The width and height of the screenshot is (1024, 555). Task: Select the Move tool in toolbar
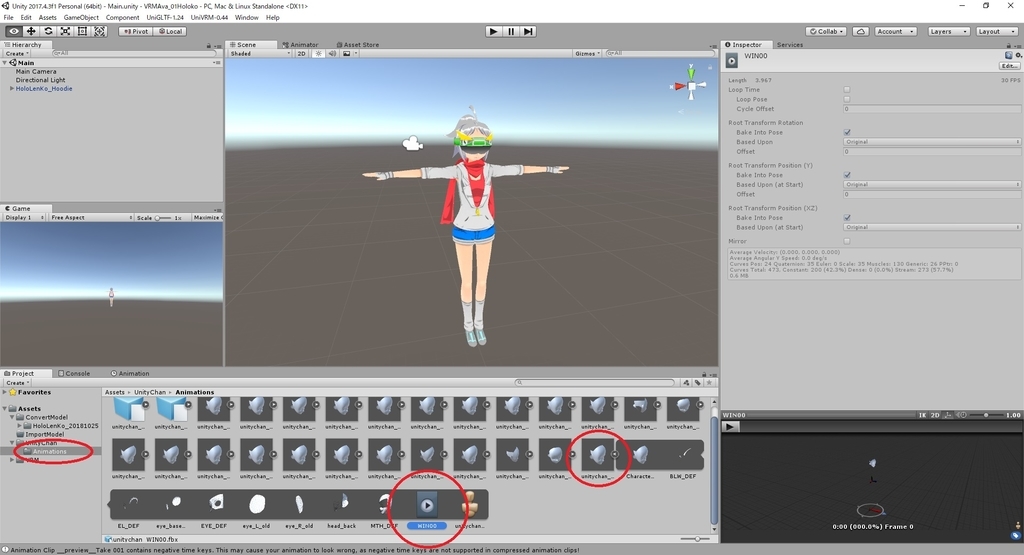[x=31, y=31]
